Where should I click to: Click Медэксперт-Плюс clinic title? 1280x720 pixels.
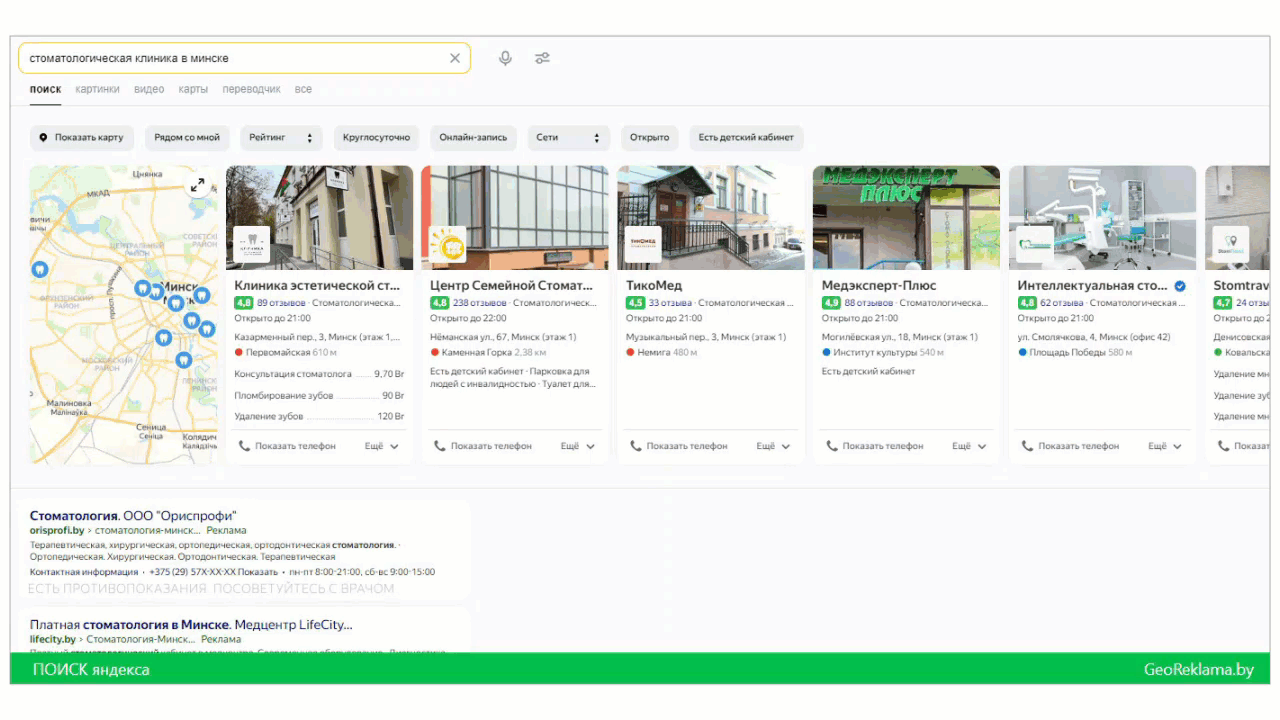(x=879, y=286)
